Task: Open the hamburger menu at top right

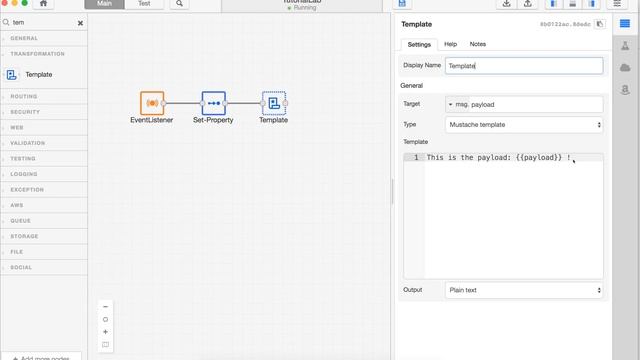Action: (x=617, y=4)
